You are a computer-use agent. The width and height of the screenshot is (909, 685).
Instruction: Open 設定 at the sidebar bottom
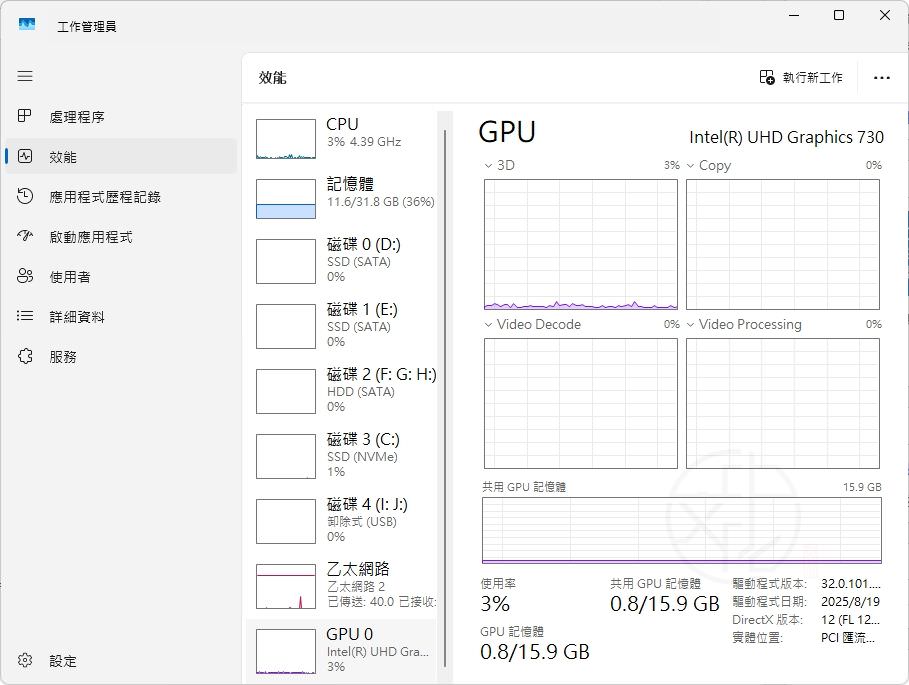point(121,661)
